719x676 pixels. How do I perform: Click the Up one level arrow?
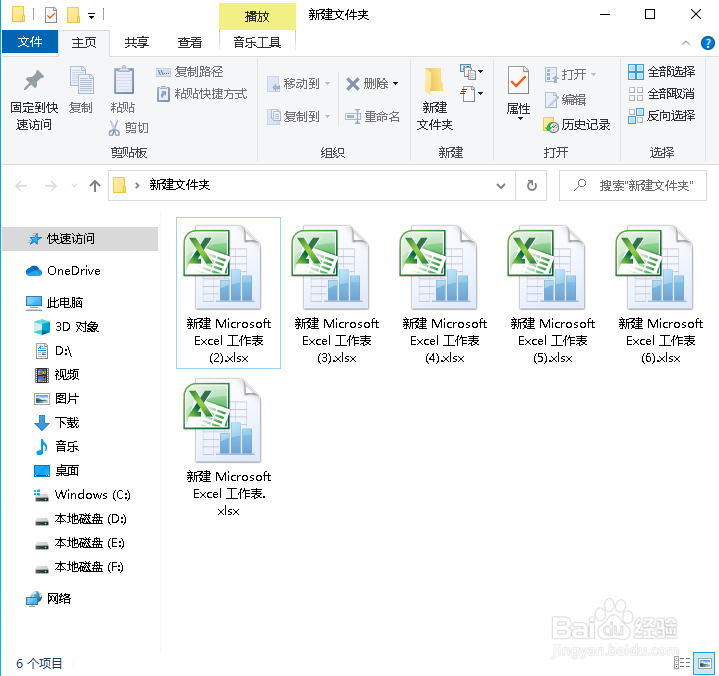[94, 186]
